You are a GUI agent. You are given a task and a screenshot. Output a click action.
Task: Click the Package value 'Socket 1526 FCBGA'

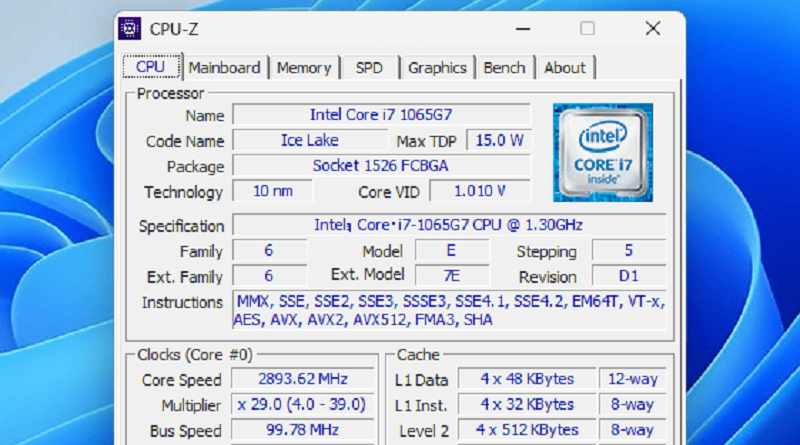pos(382,166)
